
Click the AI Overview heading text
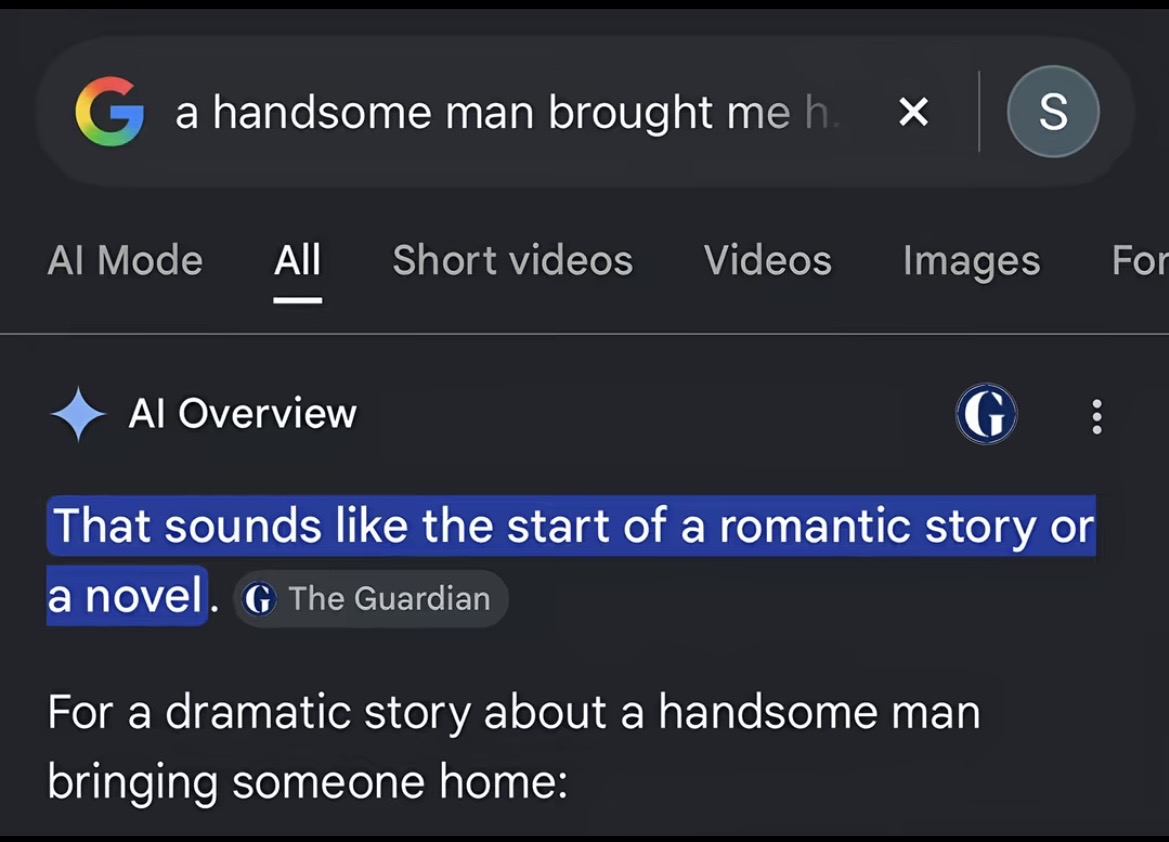[242, 413]
